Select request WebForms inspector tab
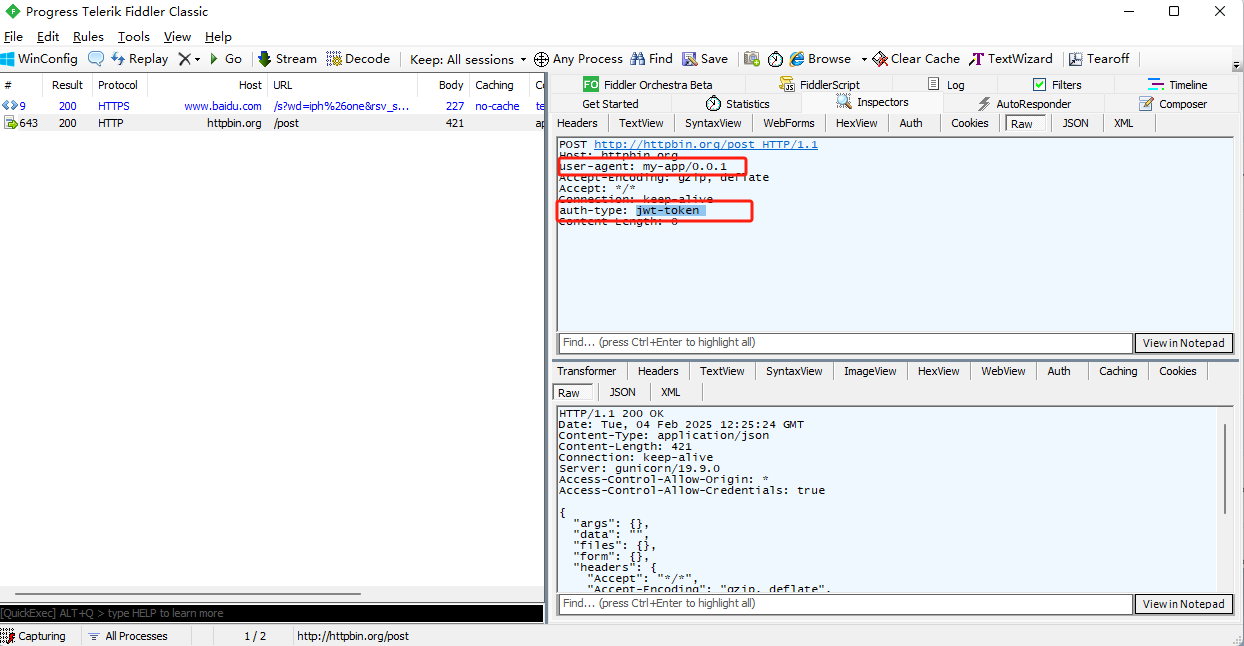The height and width of the screenshot is (646, 1244). pos(789,123)
